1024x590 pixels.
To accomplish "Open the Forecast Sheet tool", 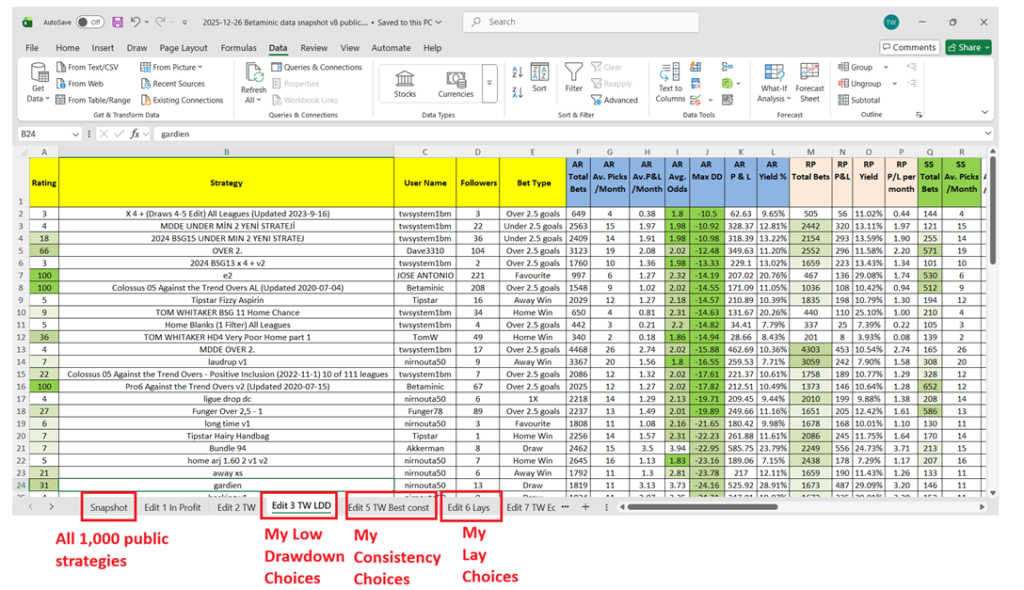I will [x=810, y=72].
